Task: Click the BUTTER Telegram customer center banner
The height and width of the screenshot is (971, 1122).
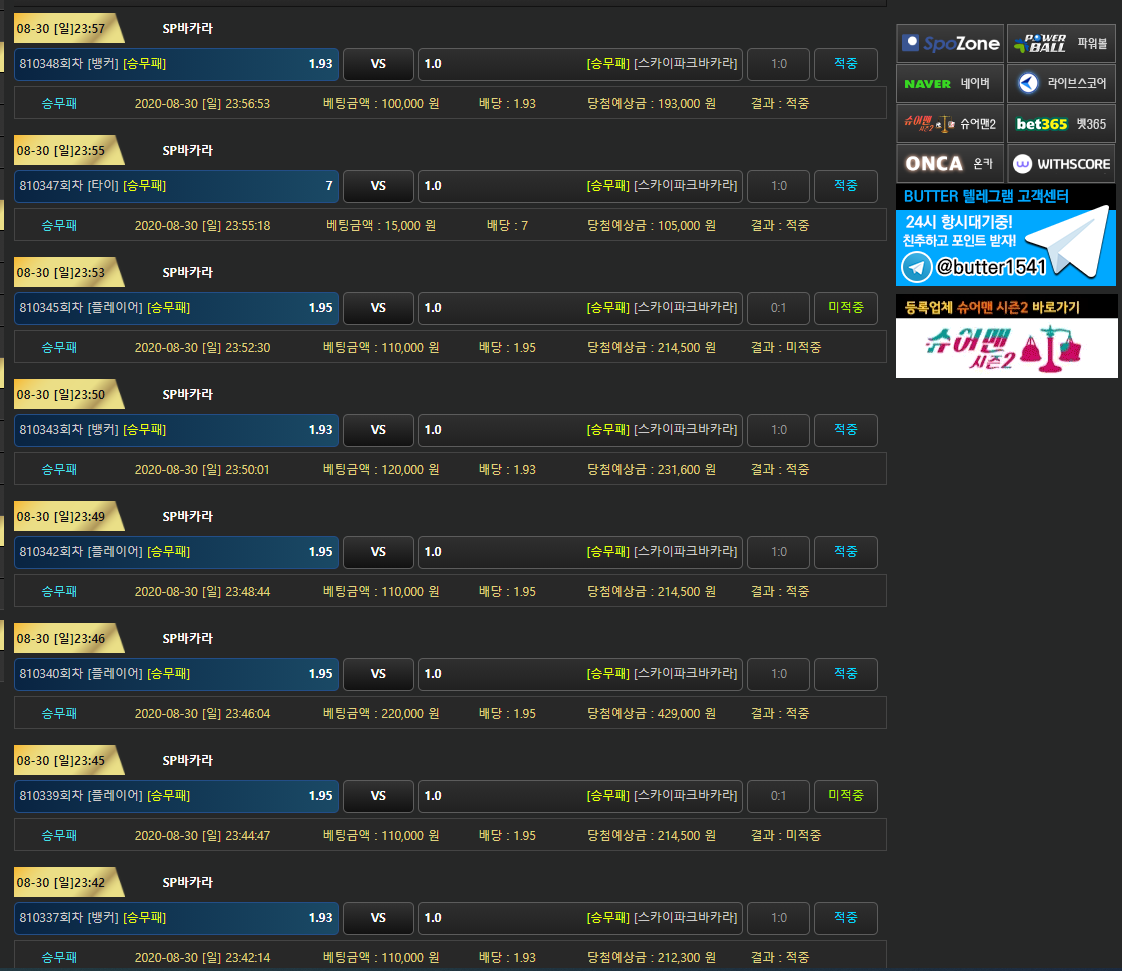Action: pyautogui.click(x=1005, y=235)
